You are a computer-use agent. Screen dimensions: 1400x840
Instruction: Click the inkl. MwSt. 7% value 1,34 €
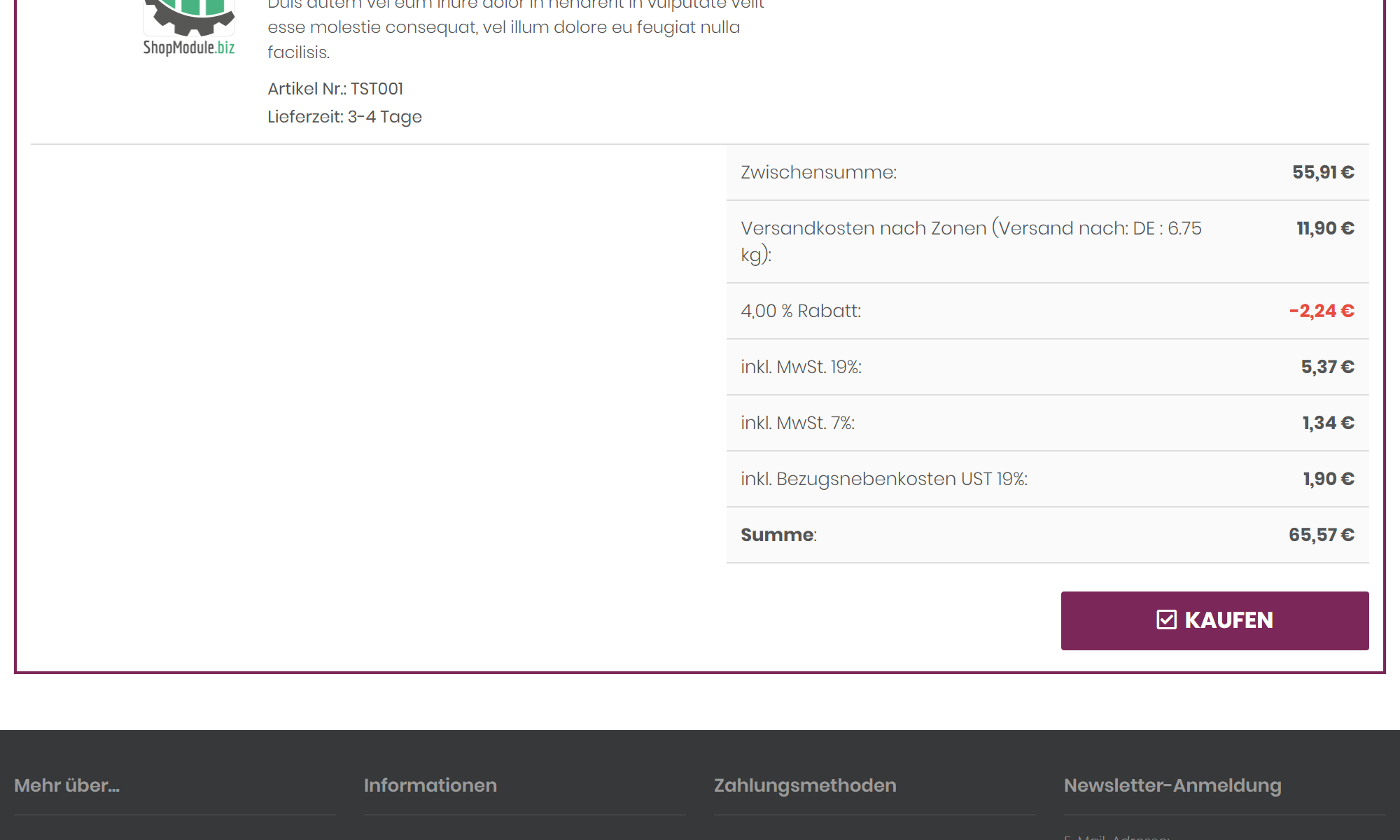pyautogui.click(x=1328, y=423)
